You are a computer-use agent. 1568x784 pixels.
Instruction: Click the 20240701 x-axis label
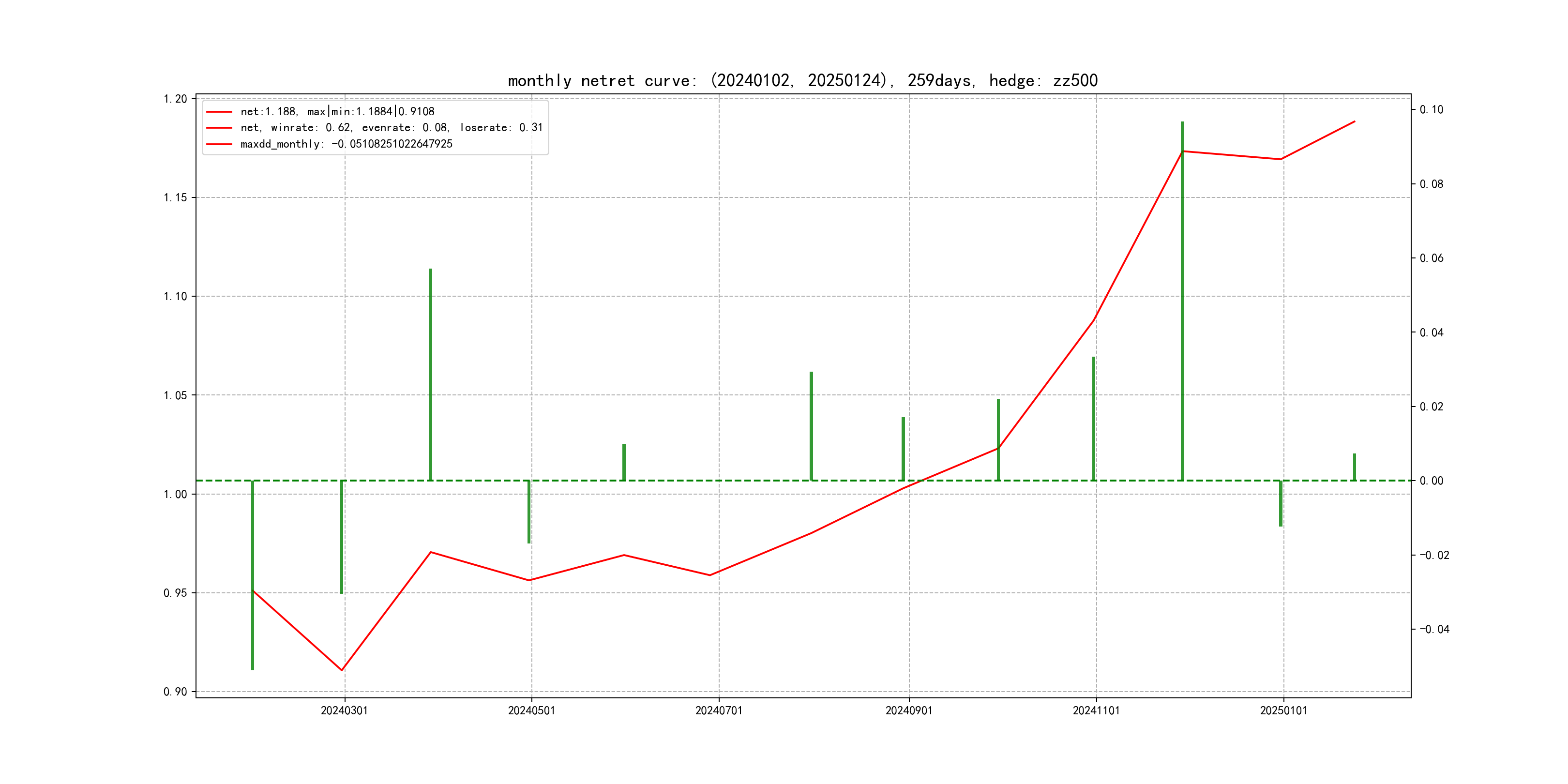(x=719, y=711)
